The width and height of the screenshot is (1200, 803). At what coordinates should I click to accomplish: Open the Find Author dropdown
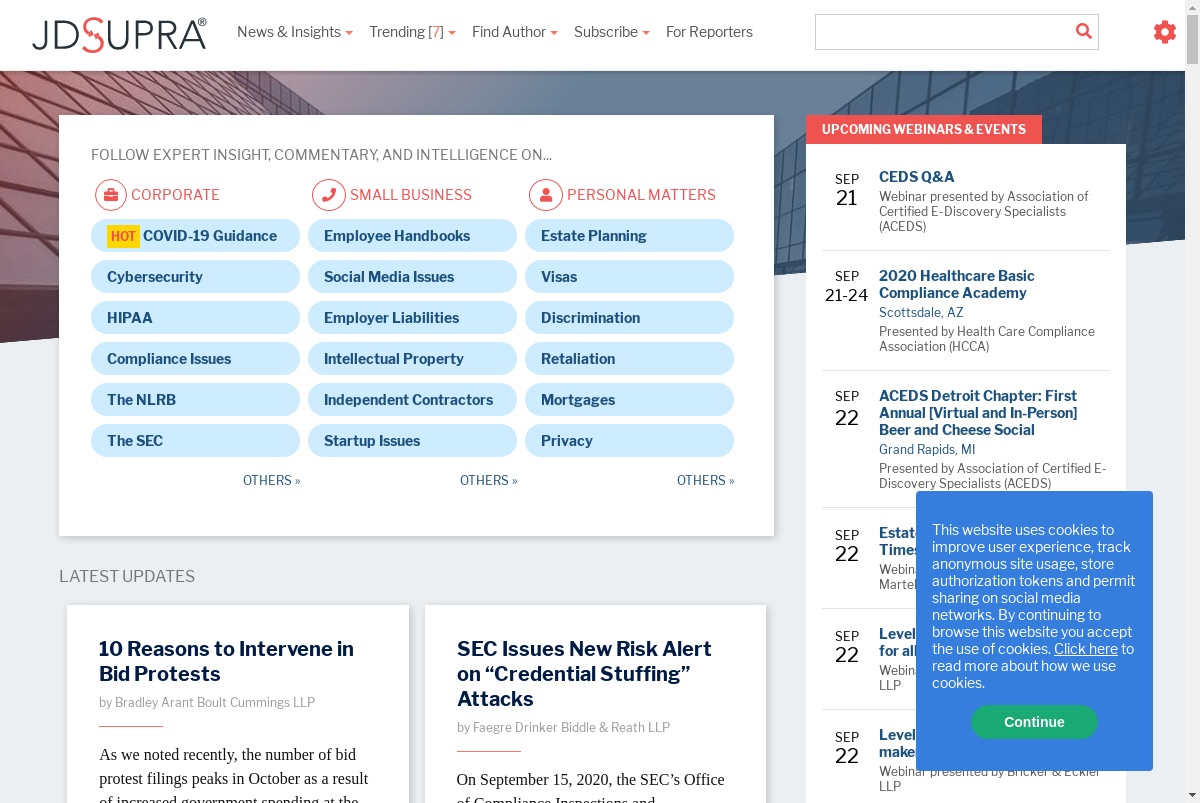[515, 32]
